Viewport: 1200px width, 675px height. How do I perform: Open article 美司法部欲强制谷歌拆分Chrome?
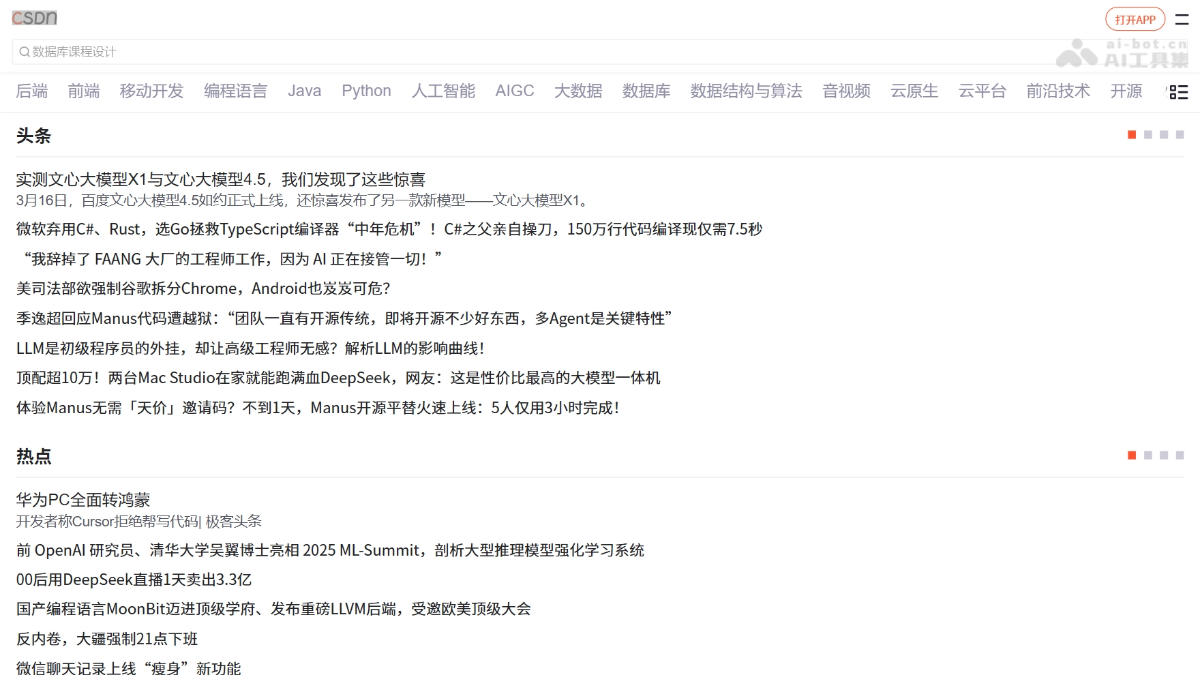pyautogui.click(x=203, y=288)
